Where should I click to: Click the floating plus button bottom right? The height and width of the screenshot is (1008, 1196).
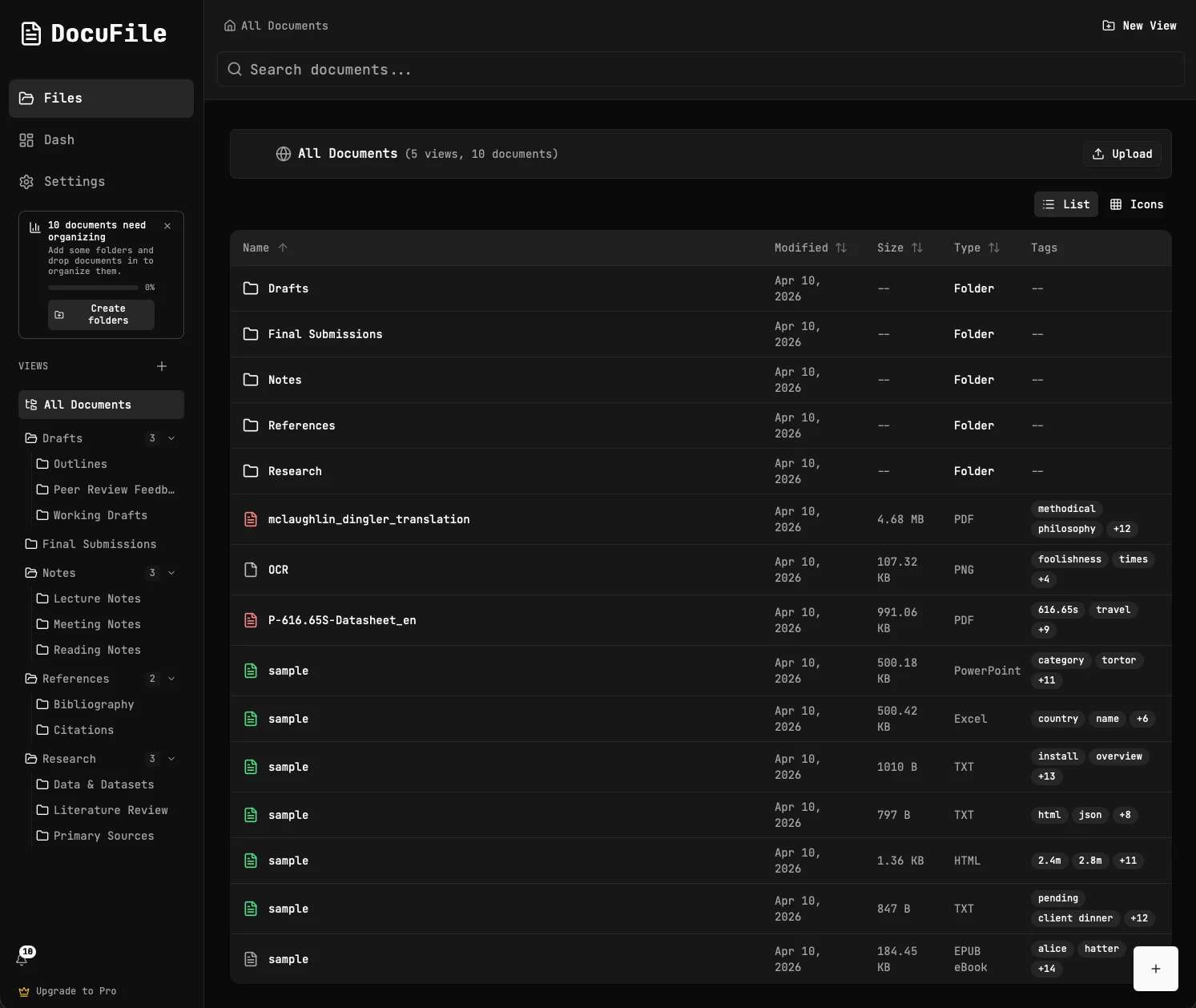pyautogui.click(x=1155, y=968)
